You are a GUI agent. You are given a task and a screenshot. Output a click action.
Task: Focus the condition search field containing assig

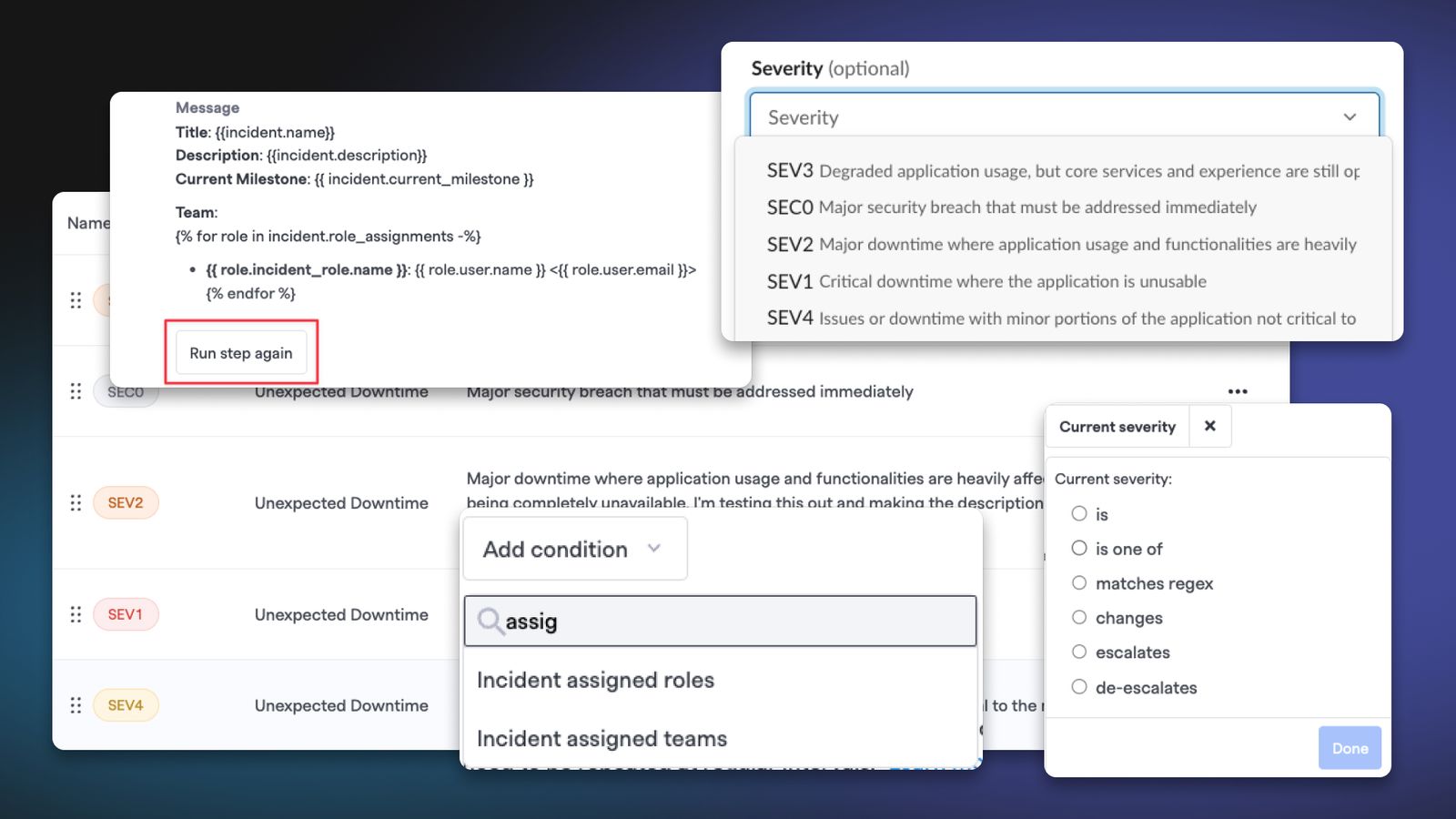point(720,622)
